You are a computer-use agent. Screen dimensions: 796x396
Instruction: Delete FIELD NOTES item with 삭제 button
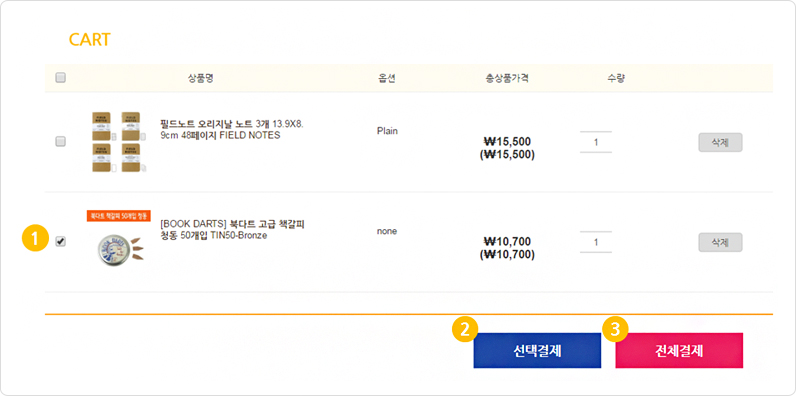pos(720,142)
